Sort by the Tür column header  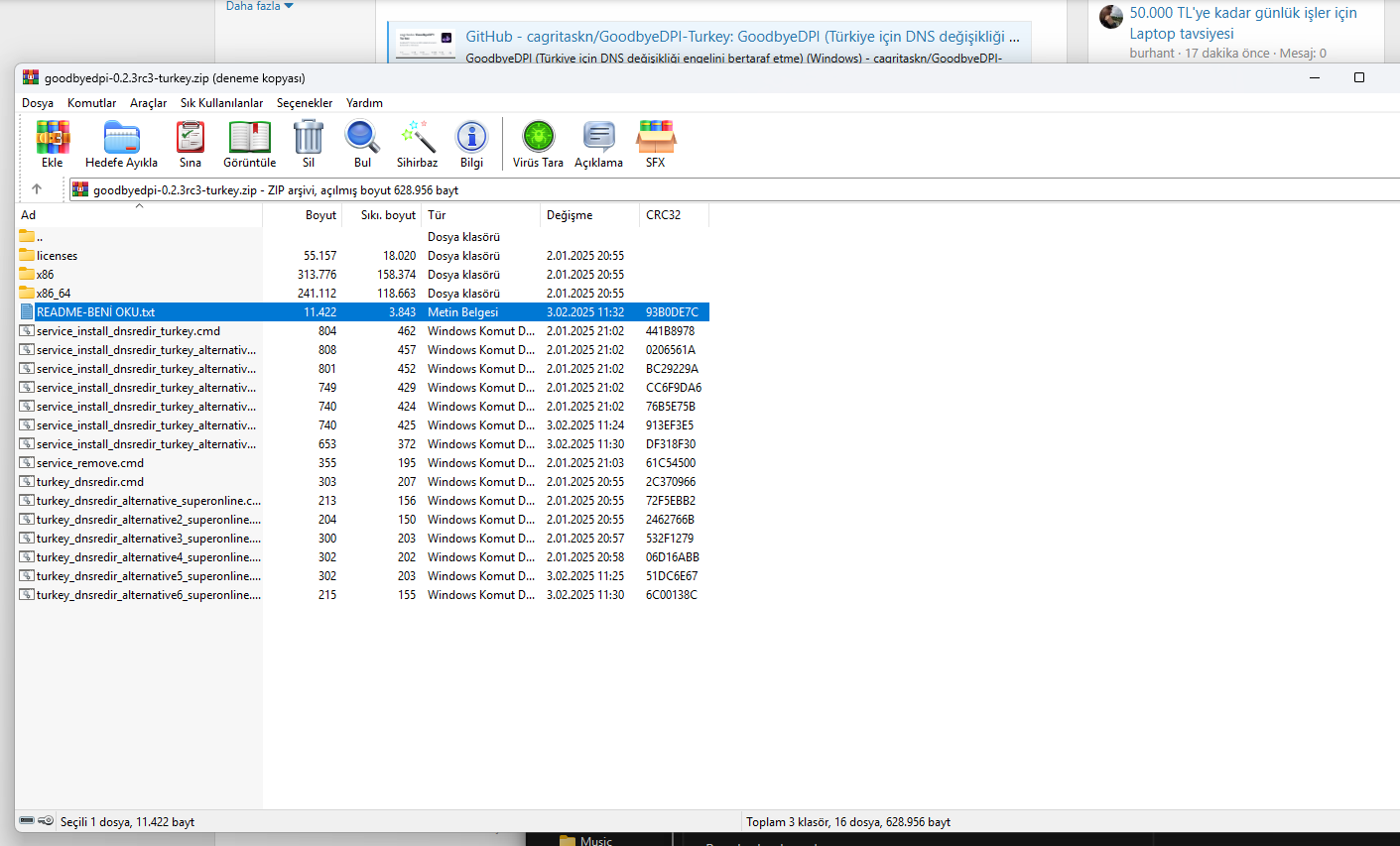[481, 215]
